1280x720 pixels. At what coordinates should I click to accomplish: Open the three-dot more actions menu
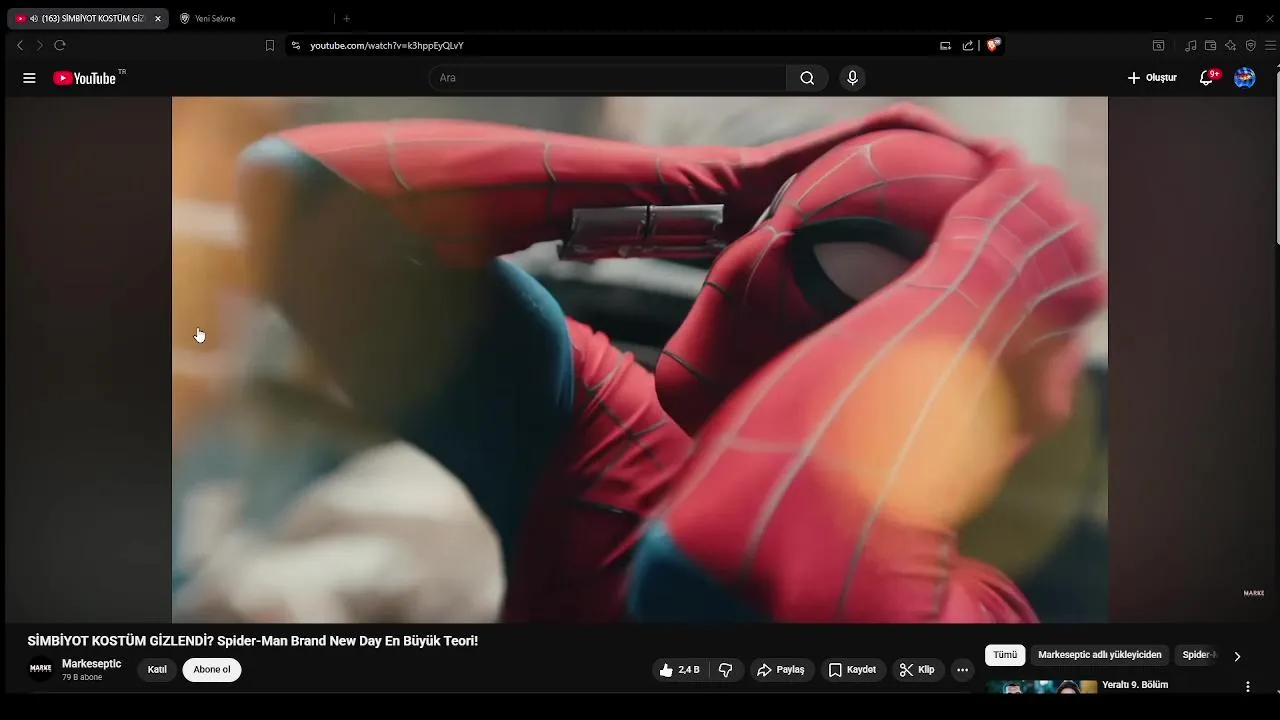(x=962, y=670)
